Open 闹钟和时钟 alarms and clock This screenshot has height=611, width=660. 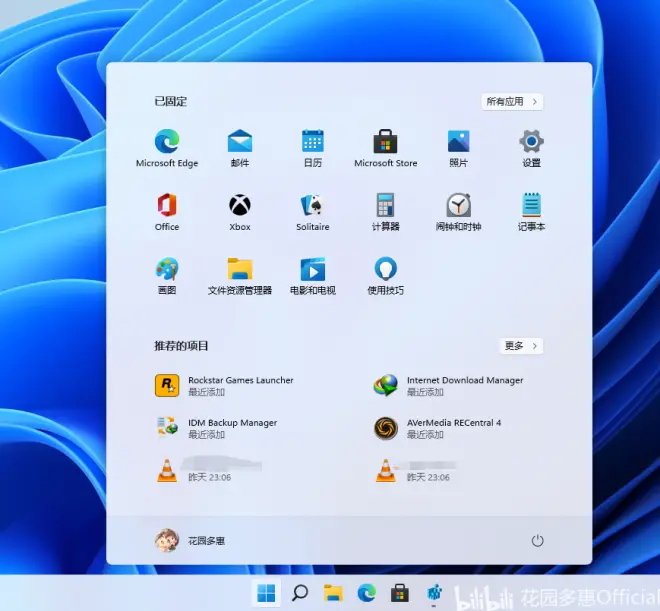(458, 212)
